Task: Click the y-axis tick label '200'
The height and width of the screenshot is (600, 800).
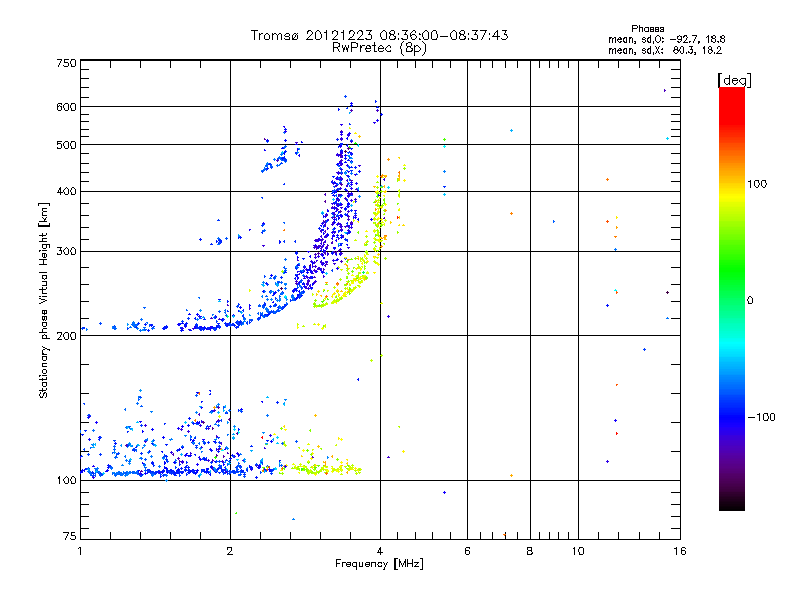Action: pyautogui.click(x=66, y=336)
